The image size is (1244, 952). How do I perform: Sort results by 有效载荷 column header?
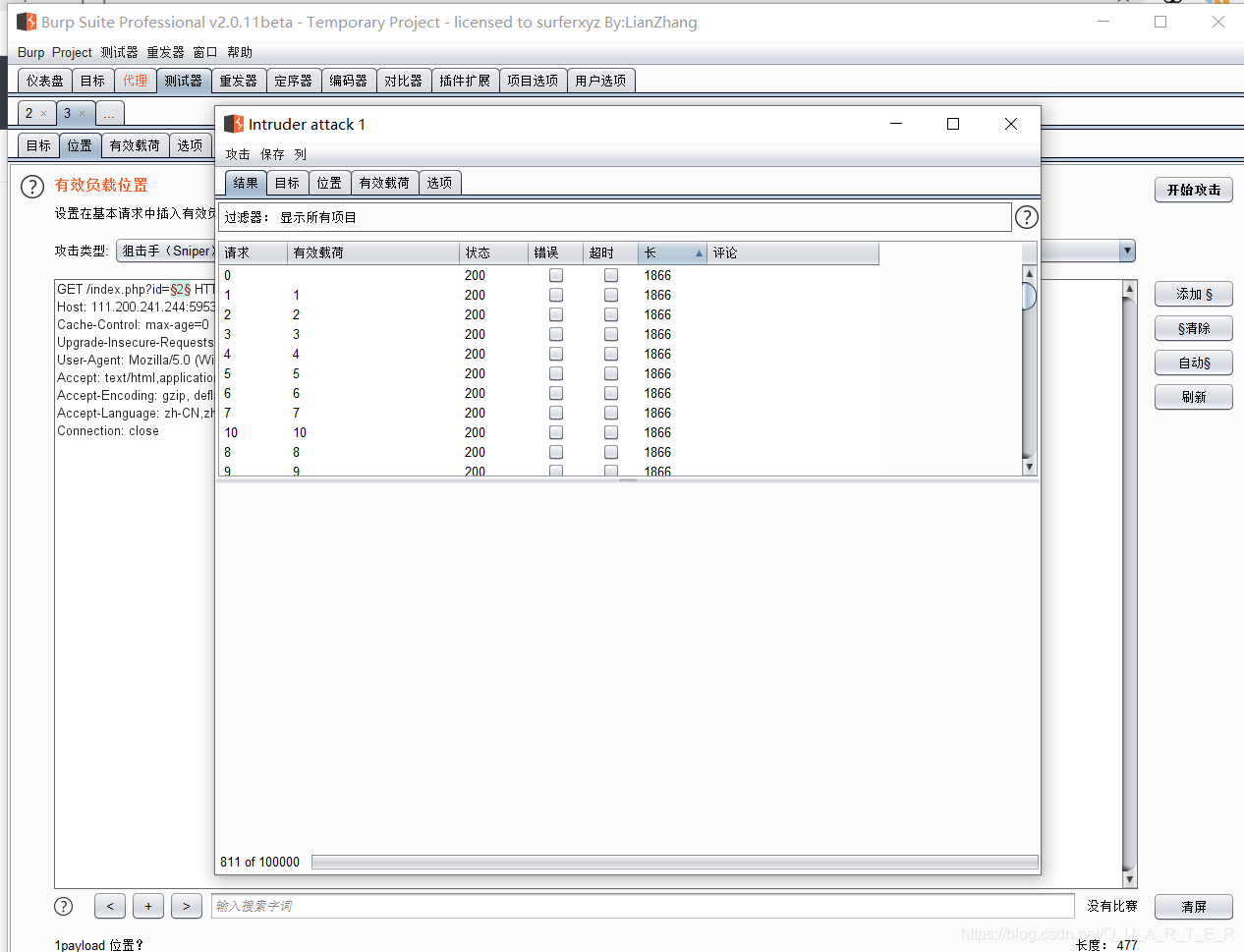[x=372, y=252]
